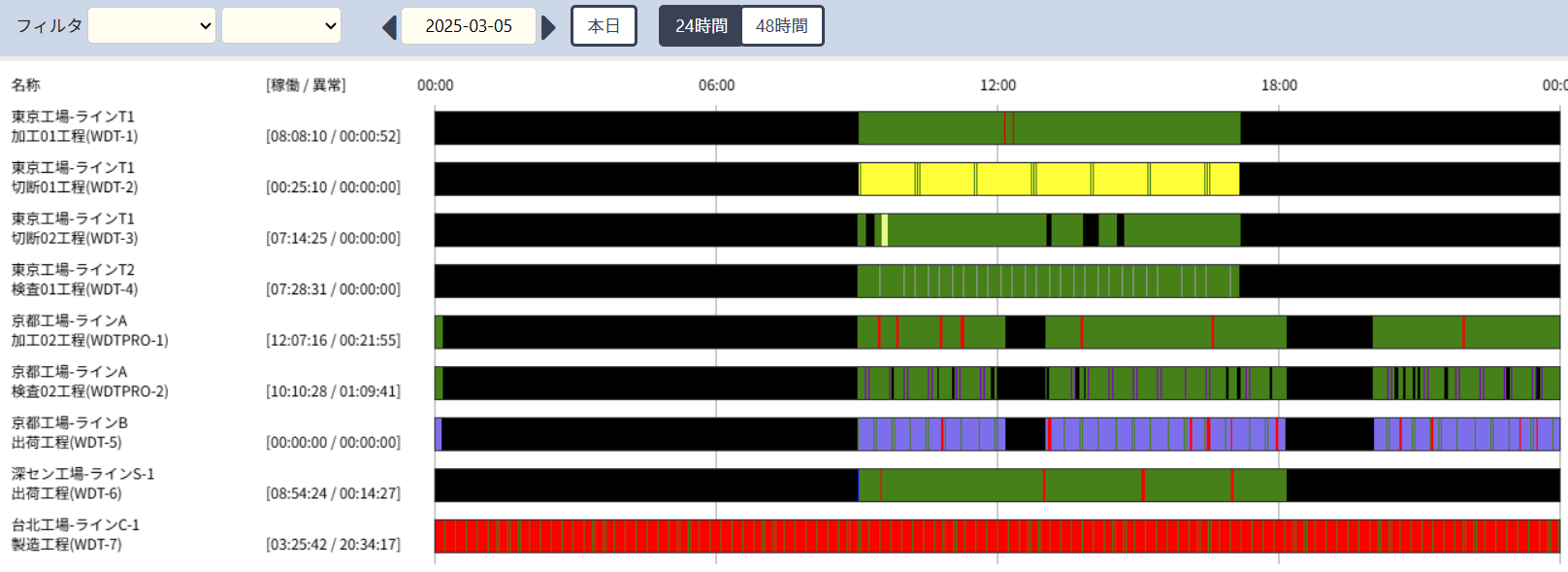1568x572 pixels.
Task: Click the 本日 button
Action: 604,26
